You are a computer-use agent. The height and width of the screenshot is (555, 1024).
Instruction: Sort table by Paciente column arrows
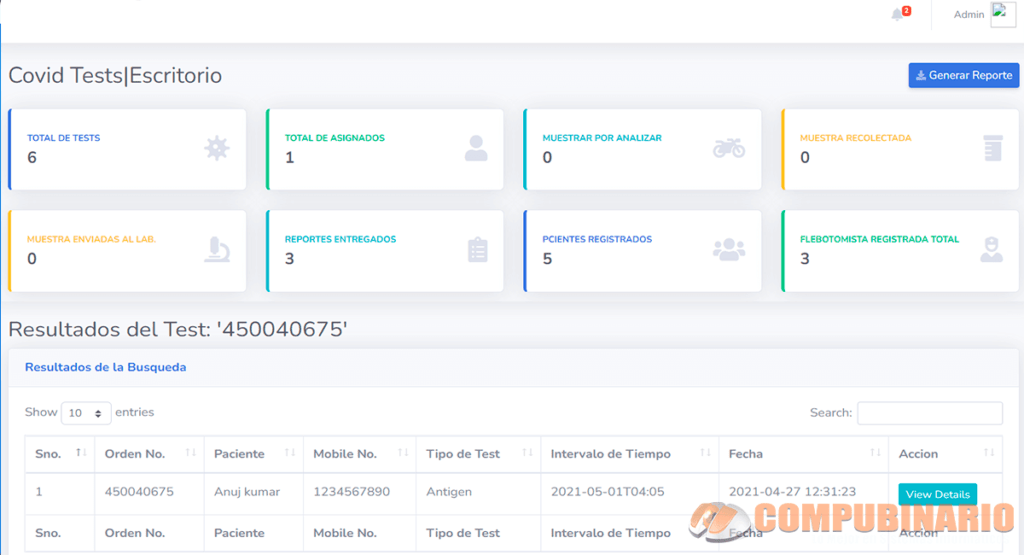point(290,452)
